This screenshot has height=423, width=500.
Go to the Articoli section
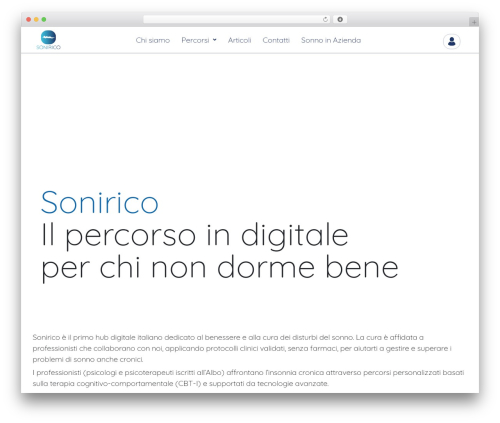(x=239, y=40)
